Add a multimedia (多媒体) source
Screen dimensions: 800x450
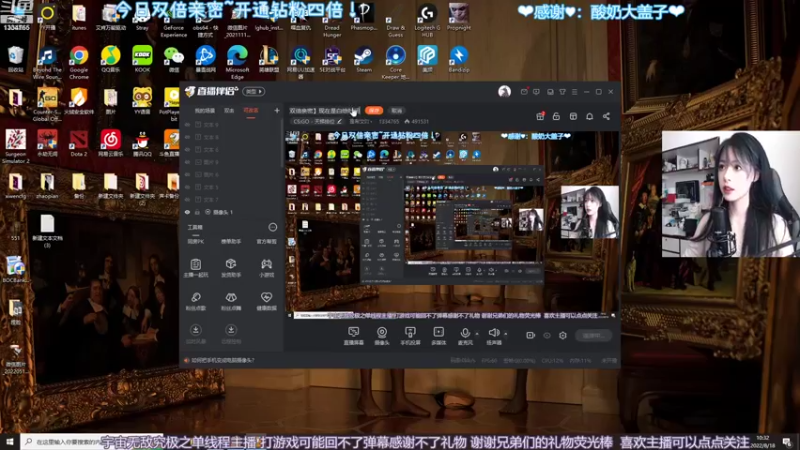click(x=438, y=336)
